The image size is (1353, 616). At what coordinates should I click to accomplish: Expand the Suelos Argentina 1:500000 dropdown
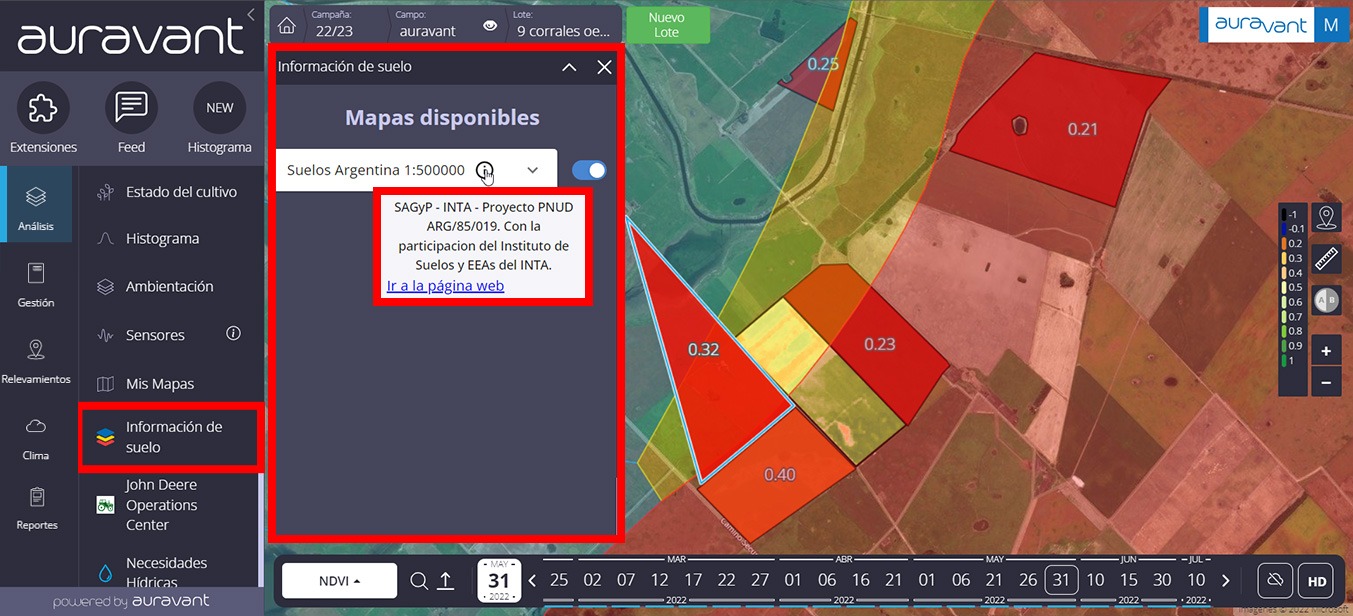(x=533, y=170)
